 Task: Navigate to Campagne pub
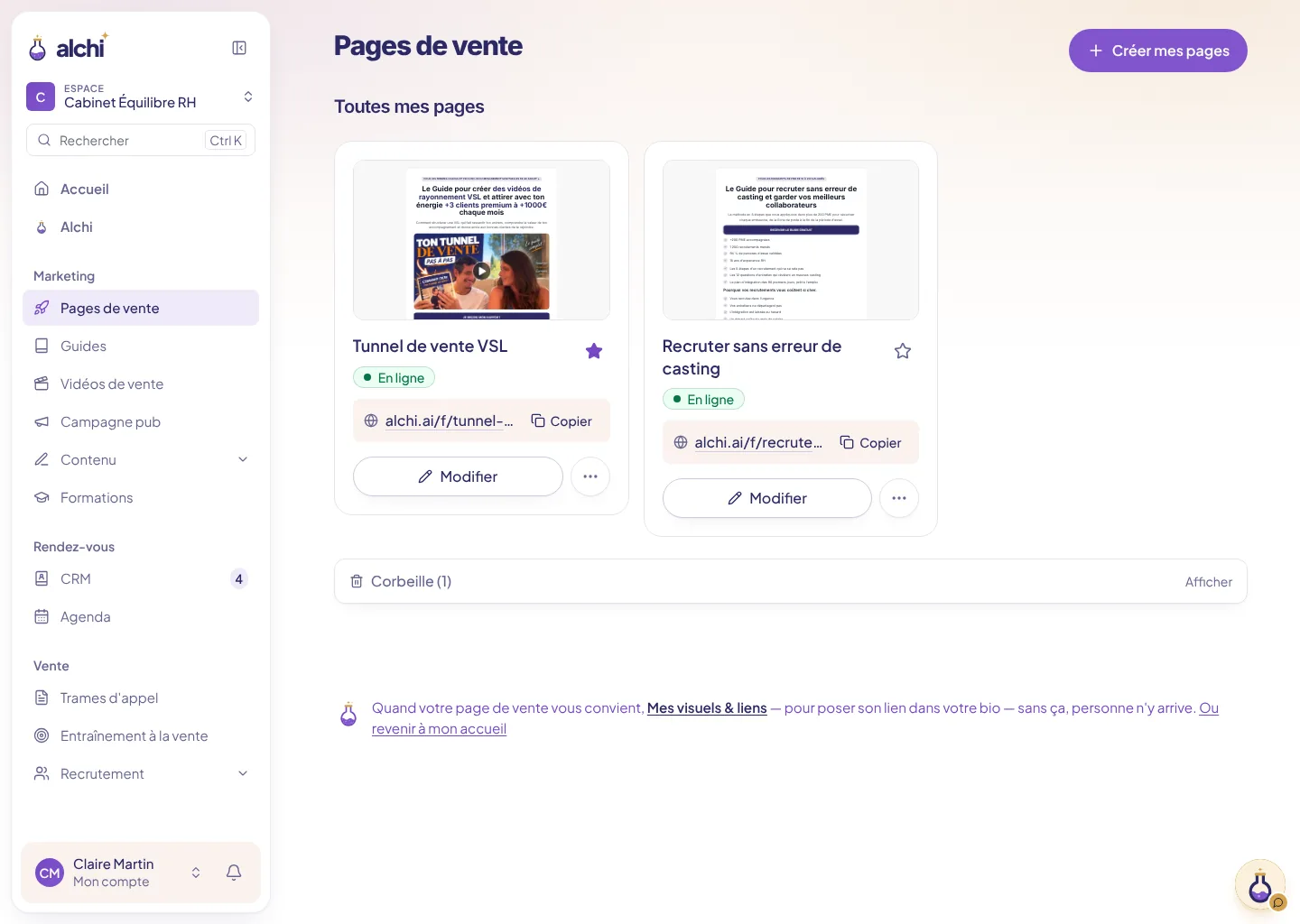click(141, 421)
